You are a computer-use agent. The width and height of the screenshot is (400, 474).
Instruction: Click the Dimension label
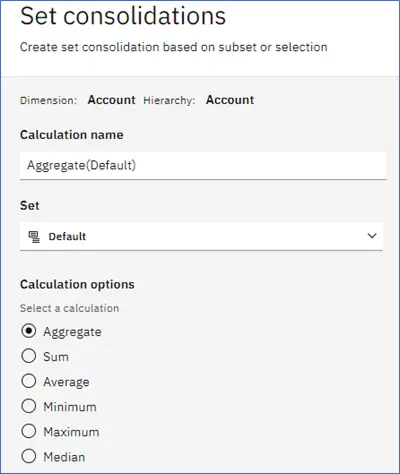(x=48, y=101)
